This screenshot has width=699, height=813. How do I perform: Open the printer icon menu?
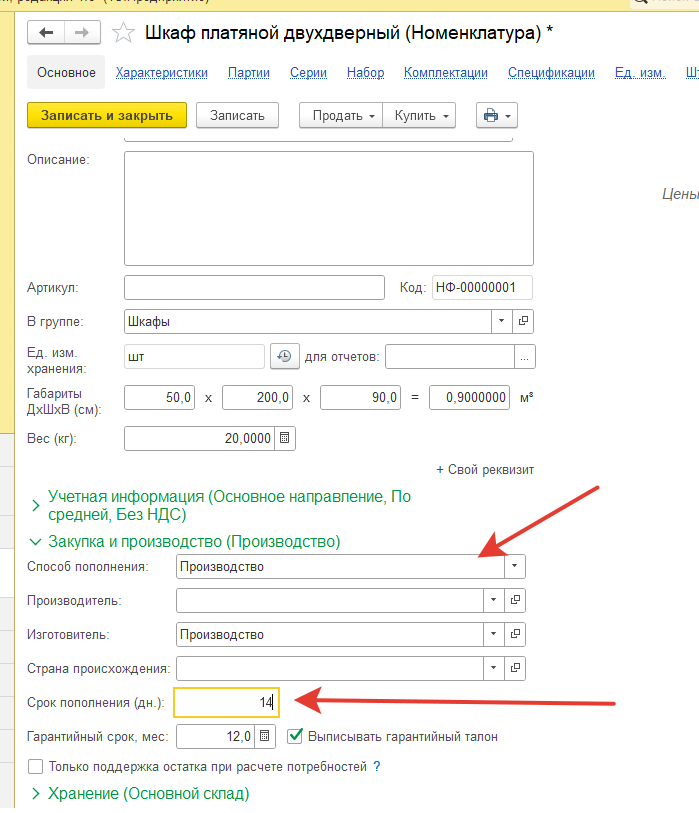click(496, 115)
